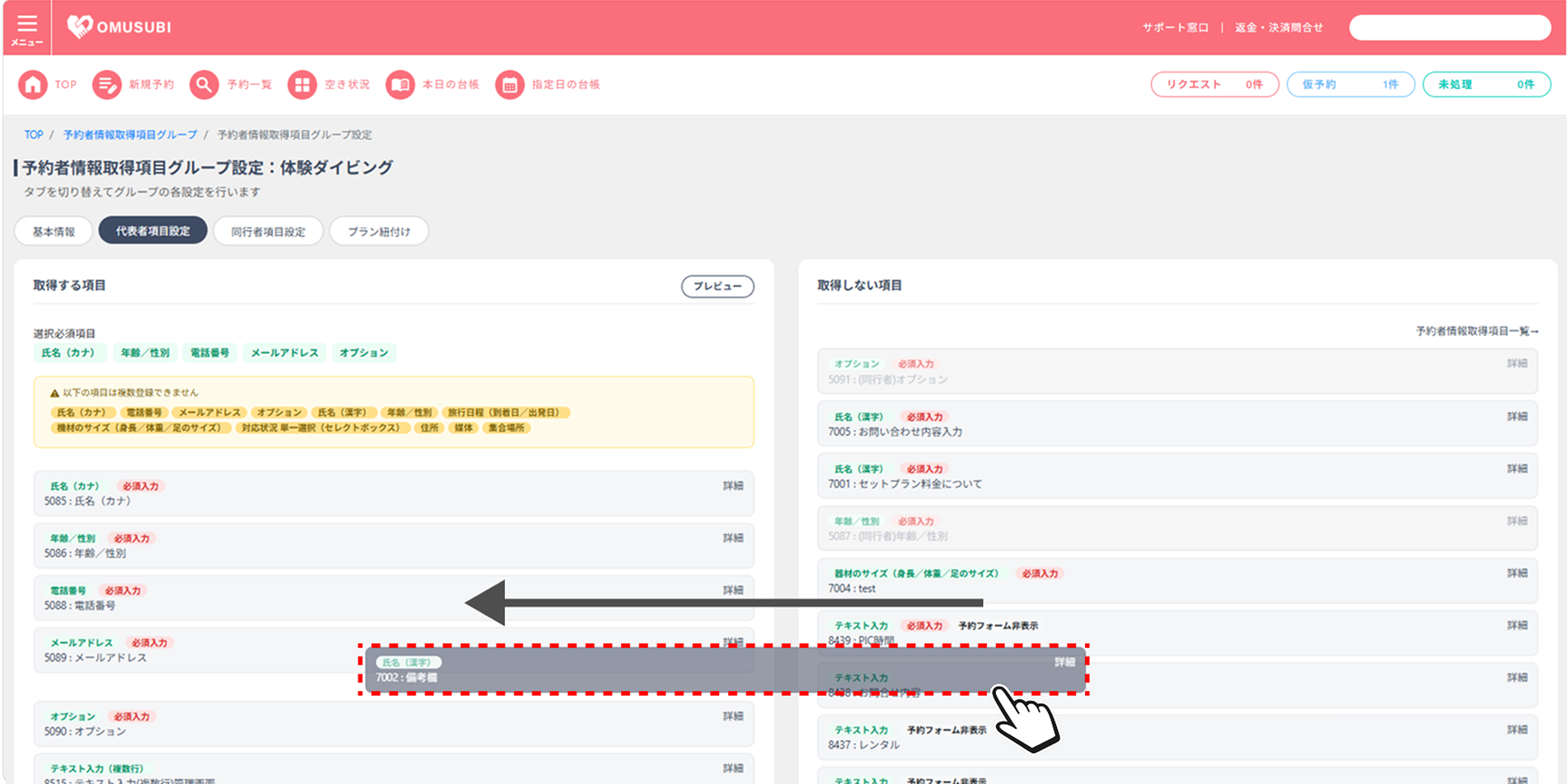The image size is (1567, 784).
Task: Select the text '5086 : 年齢／性別'
Action: [85, 553]
